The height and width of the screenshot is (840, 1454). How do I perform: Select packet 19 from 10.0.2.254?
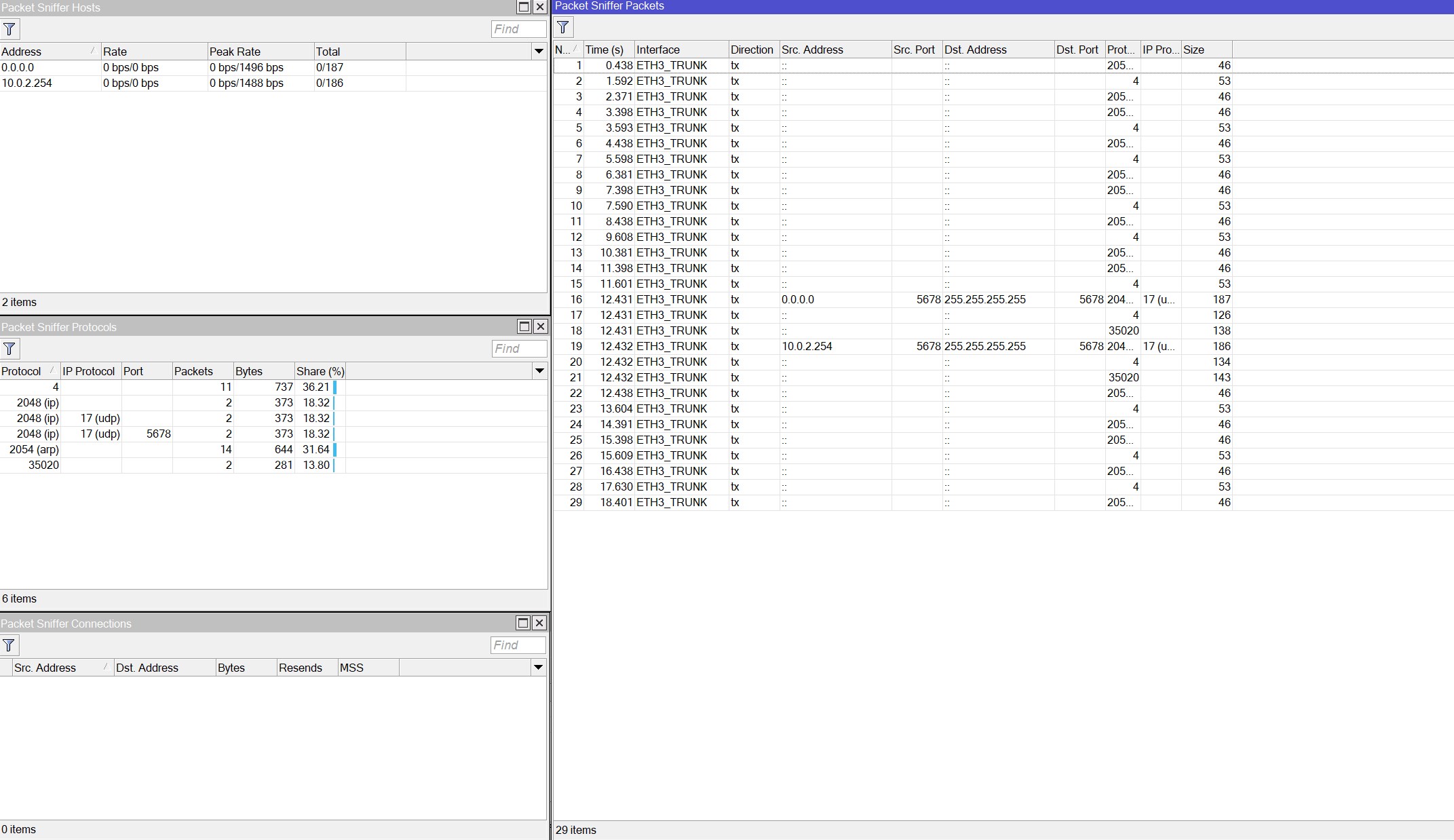coord(806,346)
